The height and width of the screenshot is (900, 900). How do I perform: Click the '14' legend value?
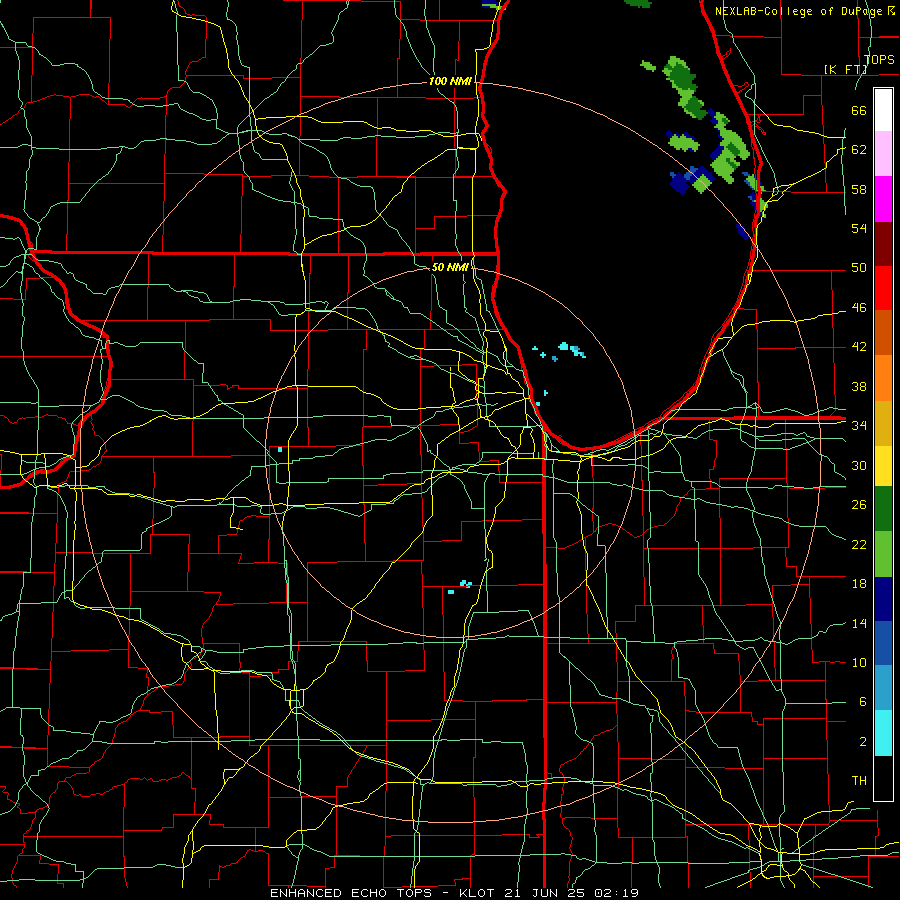pyautogui.click(x=859, y=623)
